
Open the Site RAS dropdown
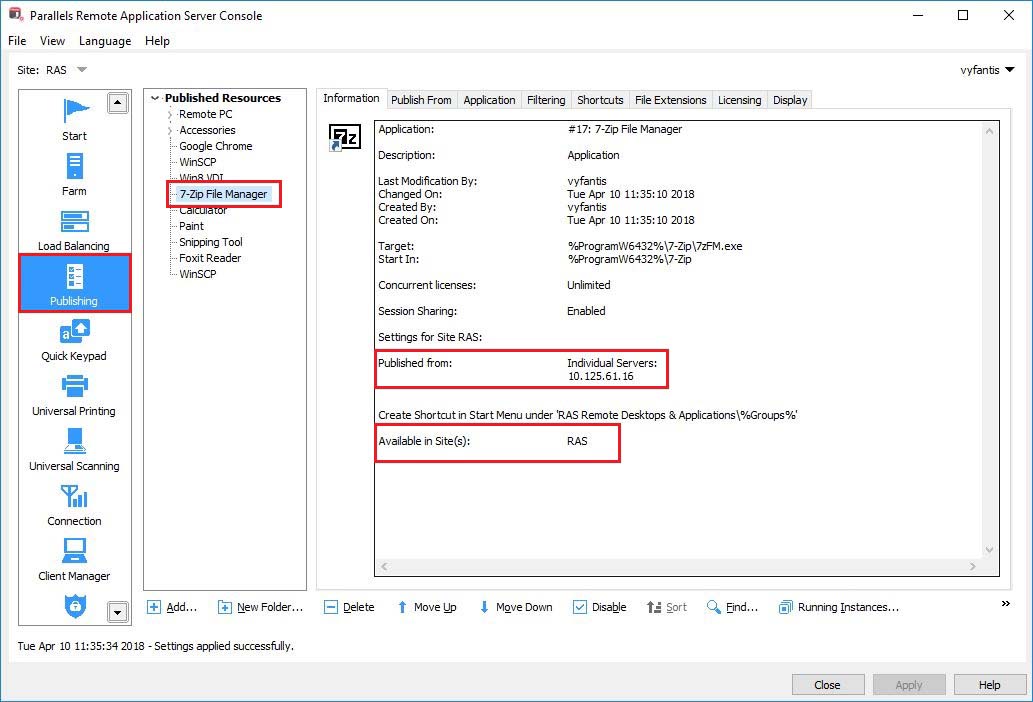pos(82,70)
